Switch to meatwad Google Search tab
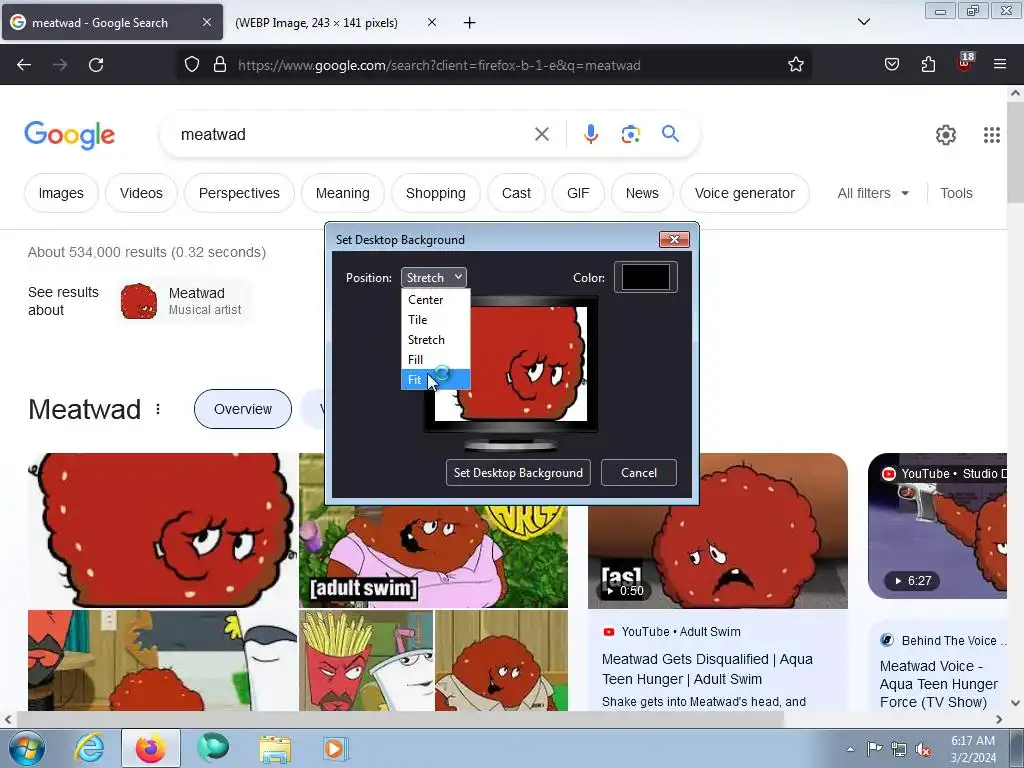 click(99, 23)
